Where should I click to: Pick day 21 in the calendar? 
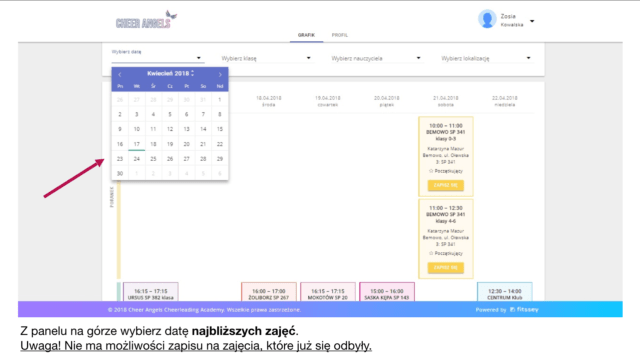click(203, 144)
